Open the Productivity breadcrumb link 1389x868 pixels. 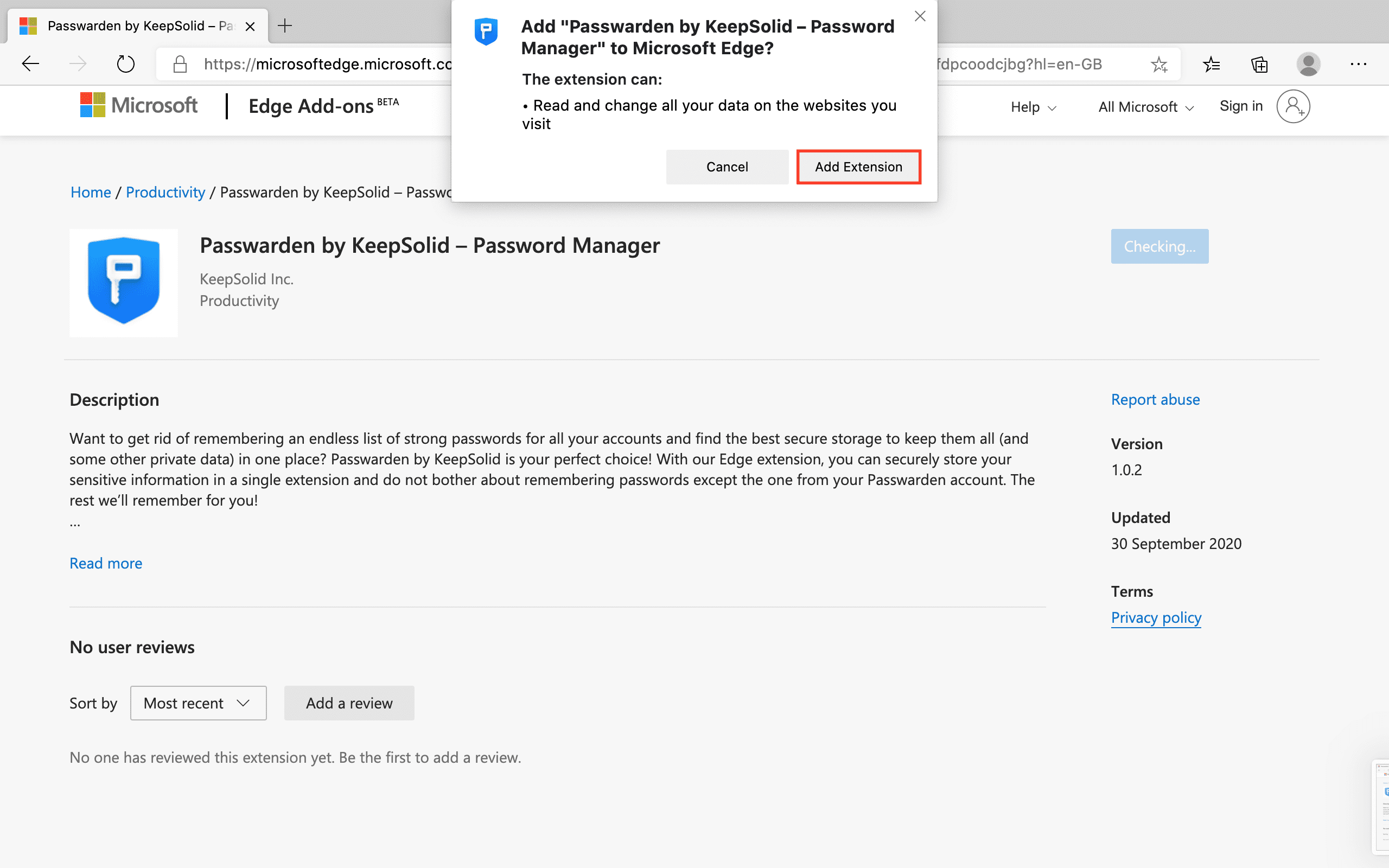pyautogui.click(x=165, y=192)
